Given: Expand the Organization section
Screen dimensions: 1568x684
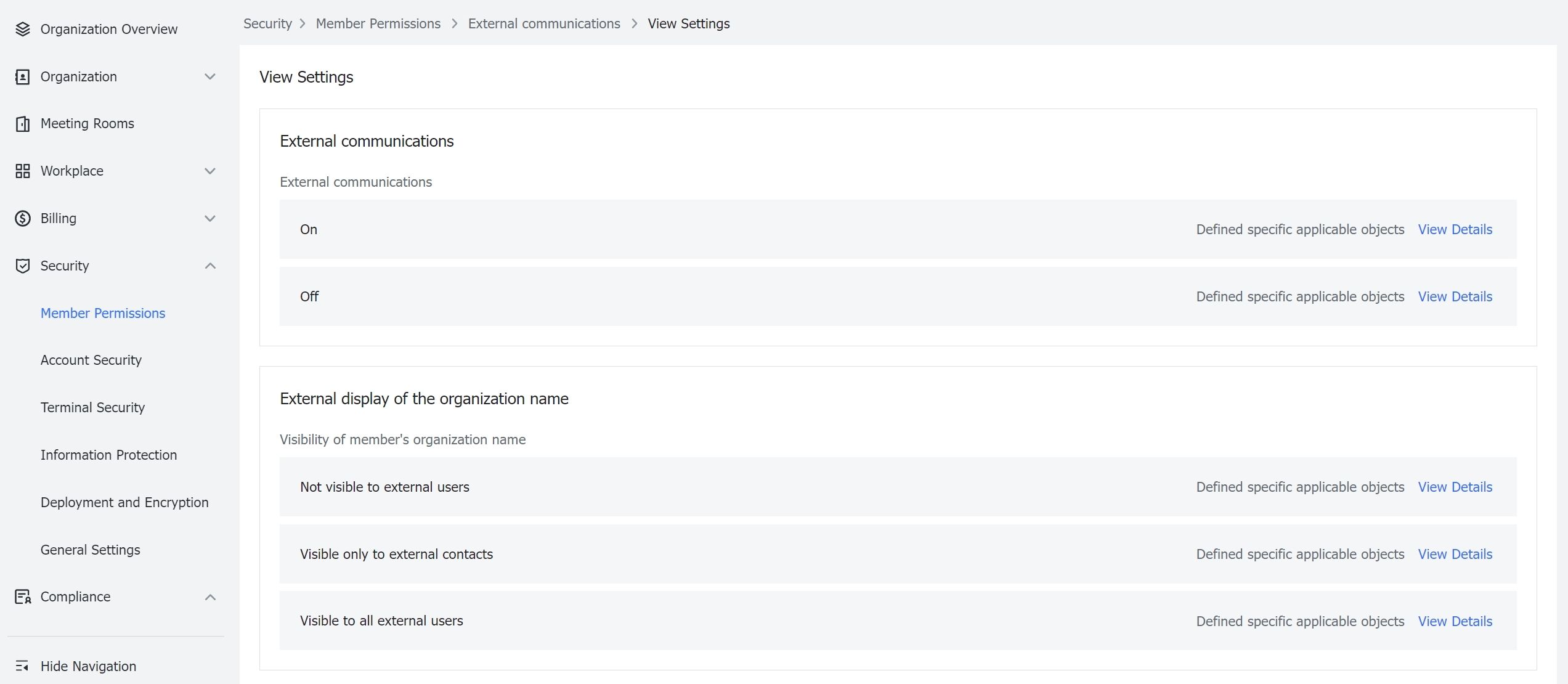Looking at the screenshot, I should pyautogui.click(x=210, y=76).
